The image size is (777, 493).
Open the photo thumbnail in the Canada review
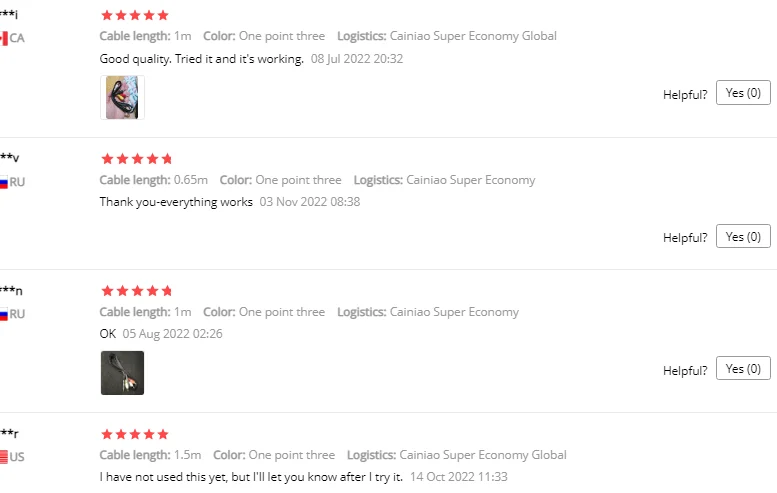pos(122,98)
